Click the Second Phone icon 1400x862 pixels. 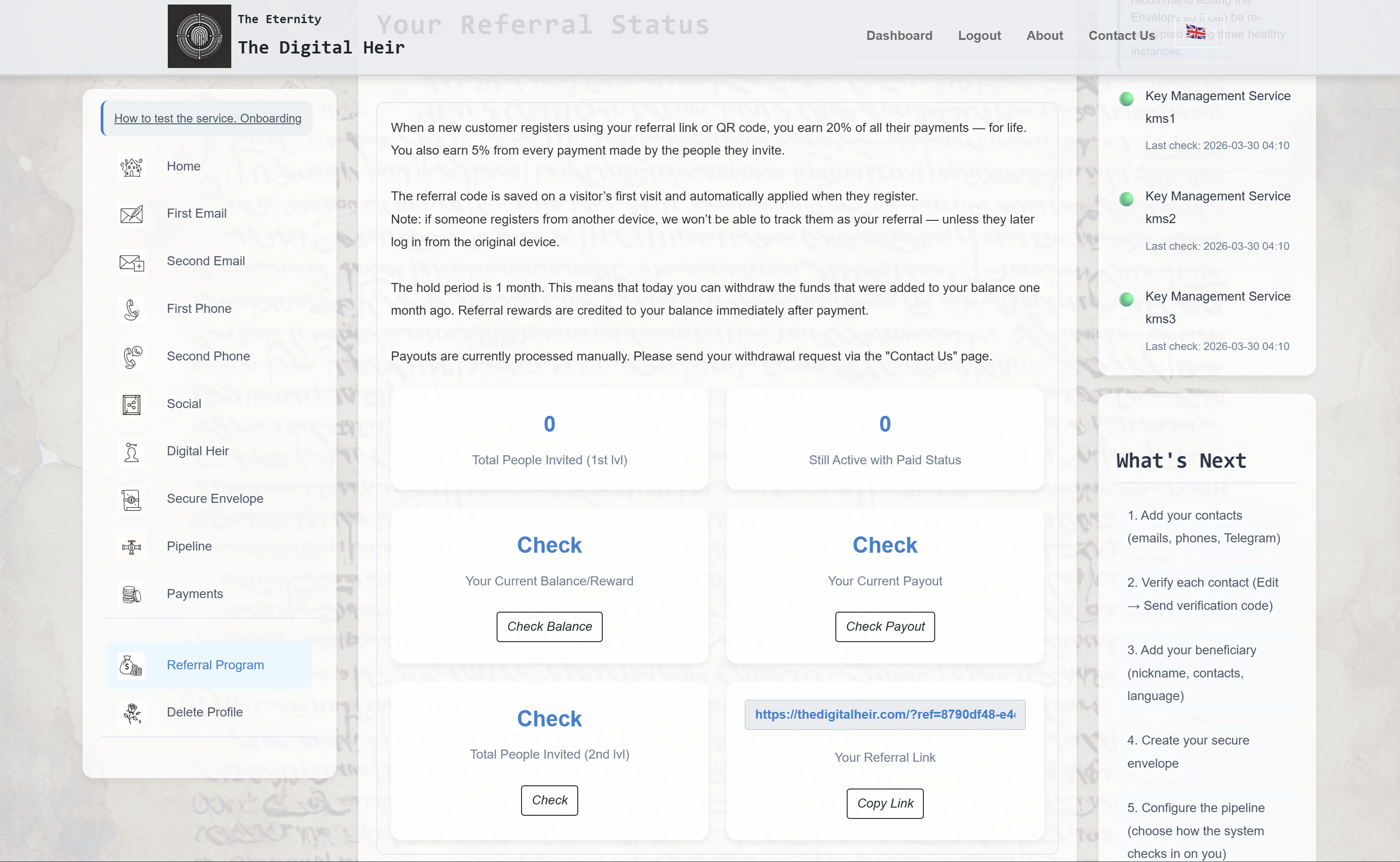(132, 356)
